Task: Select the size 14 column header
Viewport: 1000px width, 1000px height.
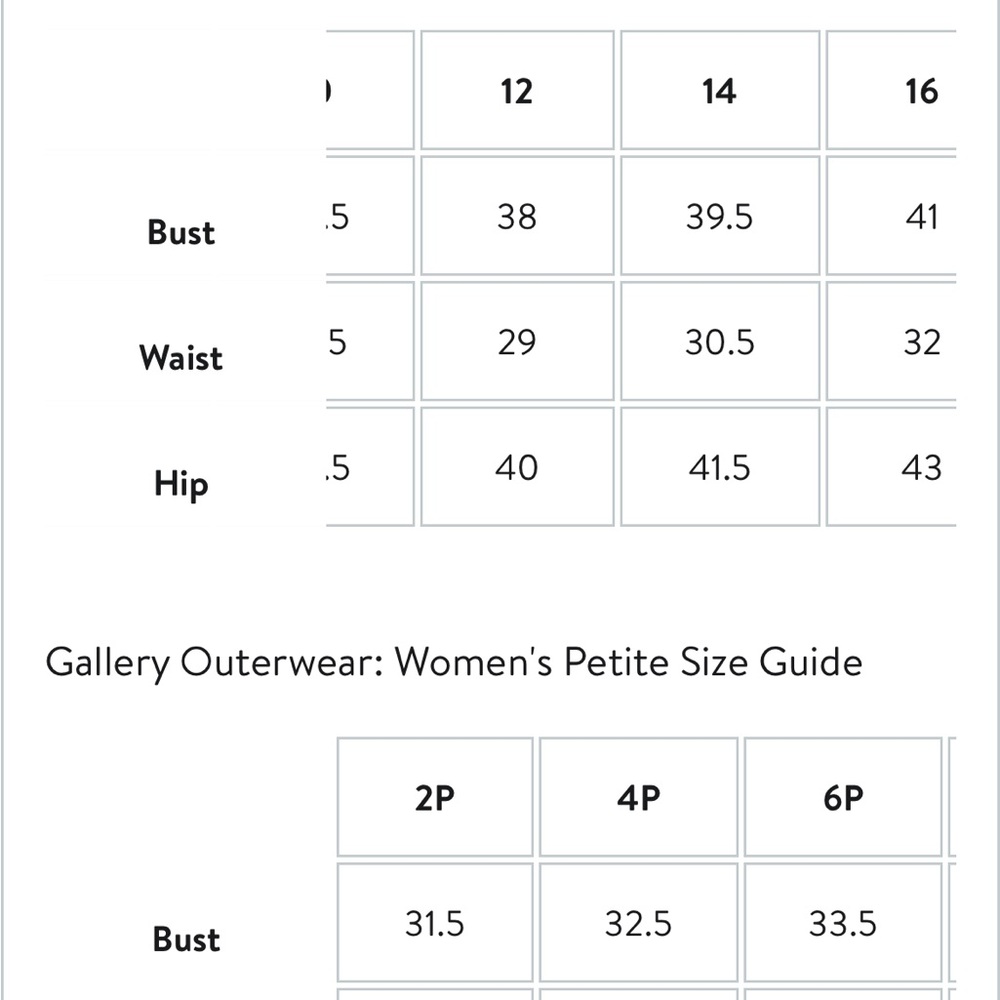Action: click(719, 90)
